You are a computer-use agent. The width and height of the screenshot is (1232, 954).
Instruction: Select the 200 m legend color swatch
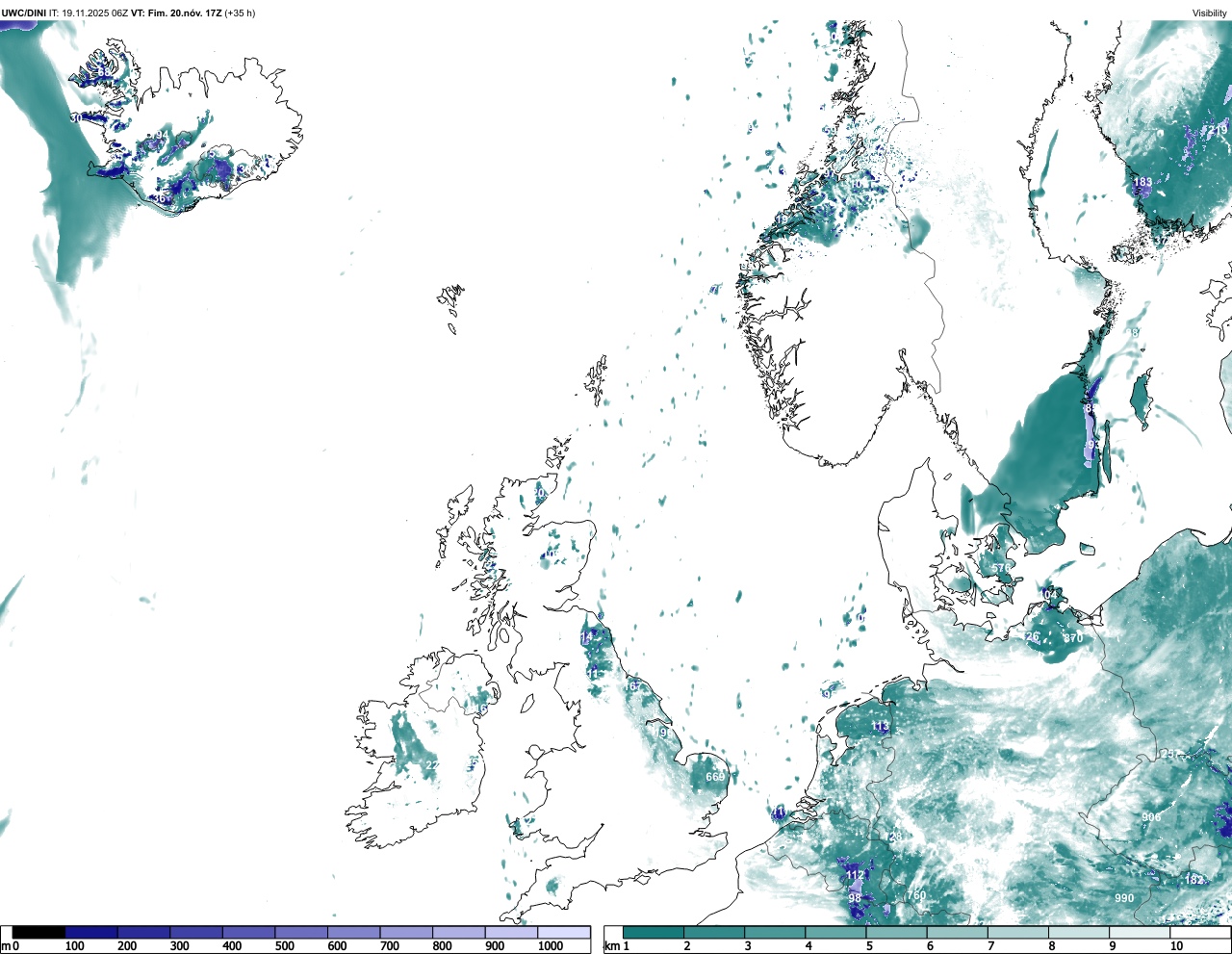[x=144, y=932]
